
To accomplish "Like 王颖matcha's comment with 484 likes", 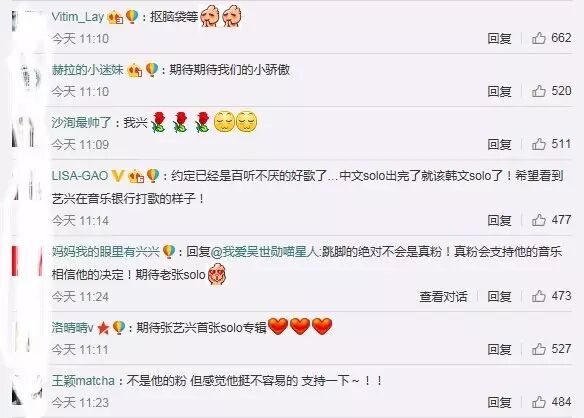I will click(539, 402).
